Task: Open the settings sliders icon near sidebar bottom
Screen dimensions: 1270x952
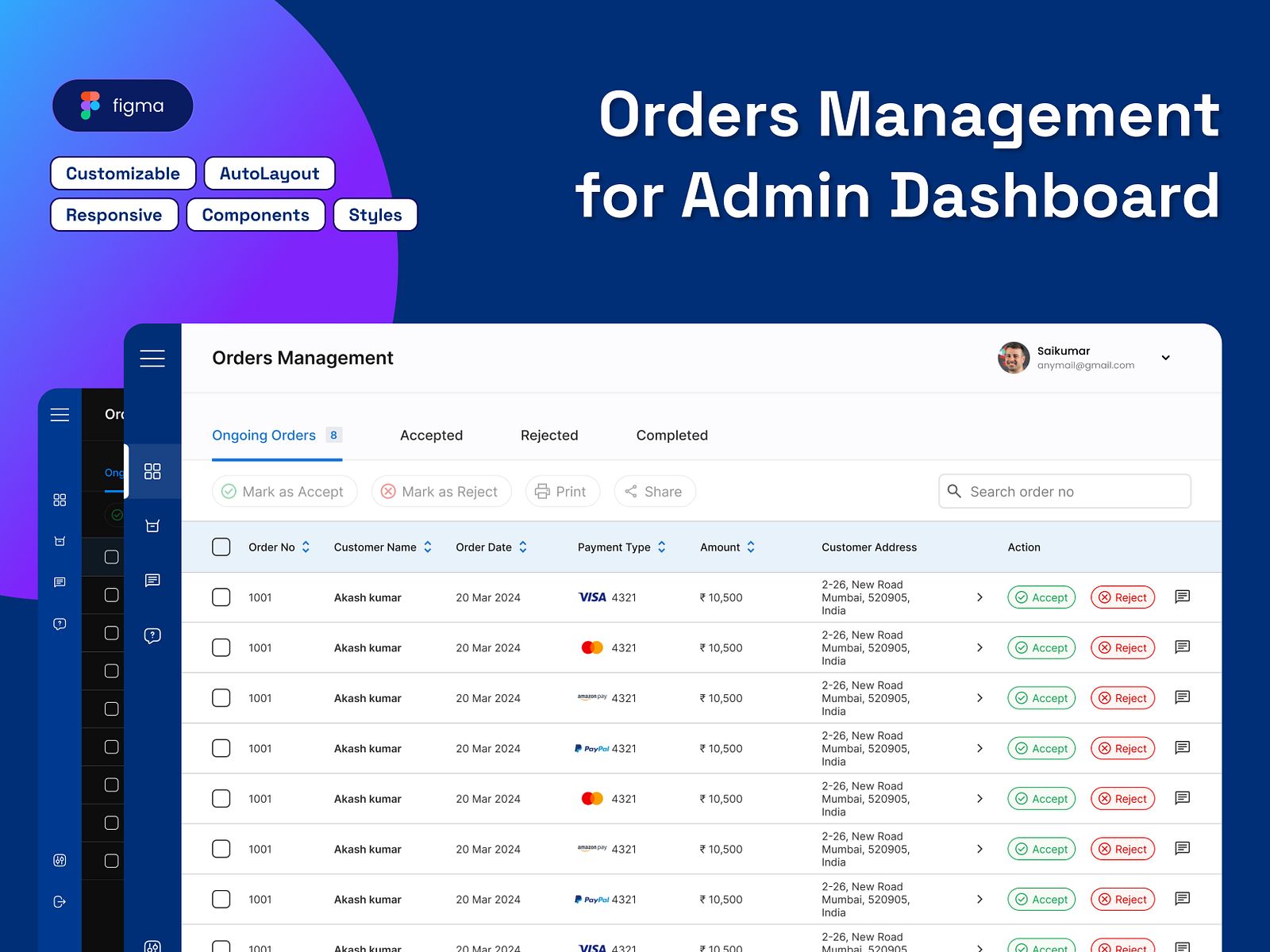Action: [60, 860]
